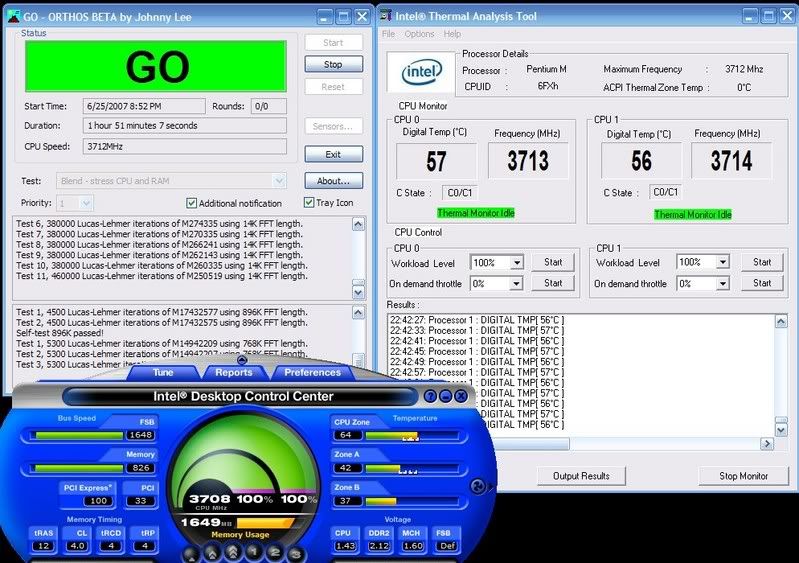Click the up-arrow expander above the Control Center tabs
The image size is (799, 563).
(243, 360)
